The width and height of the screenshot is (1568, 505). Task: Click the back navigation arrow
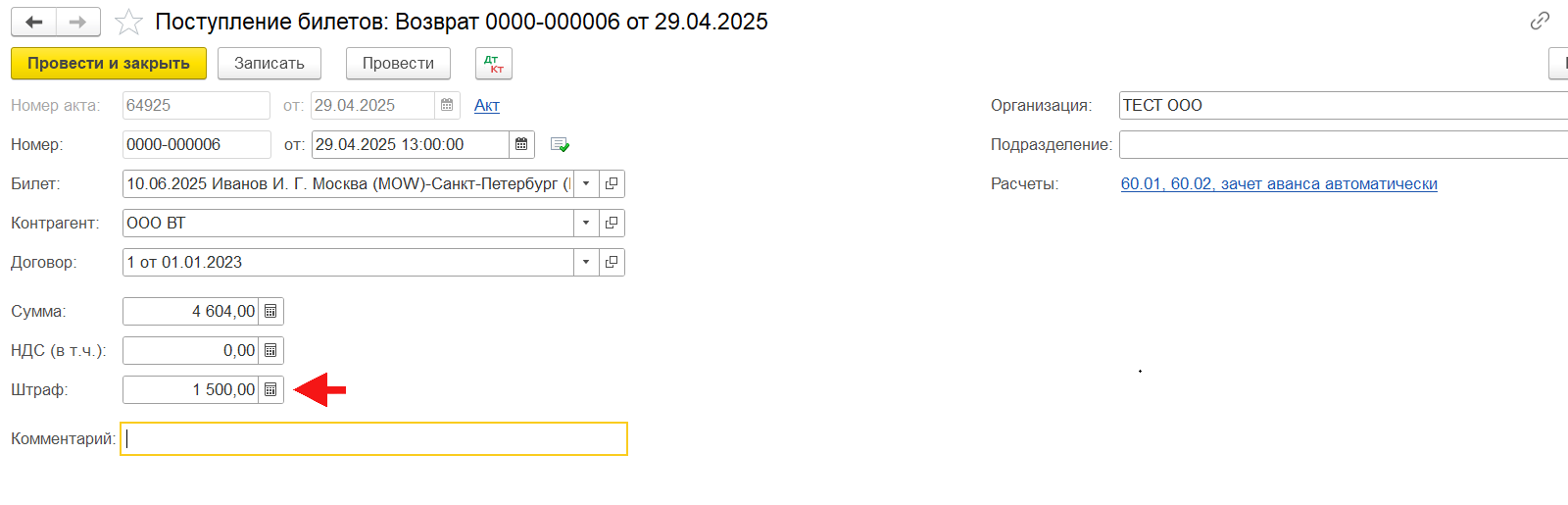(x=33, y=22)
